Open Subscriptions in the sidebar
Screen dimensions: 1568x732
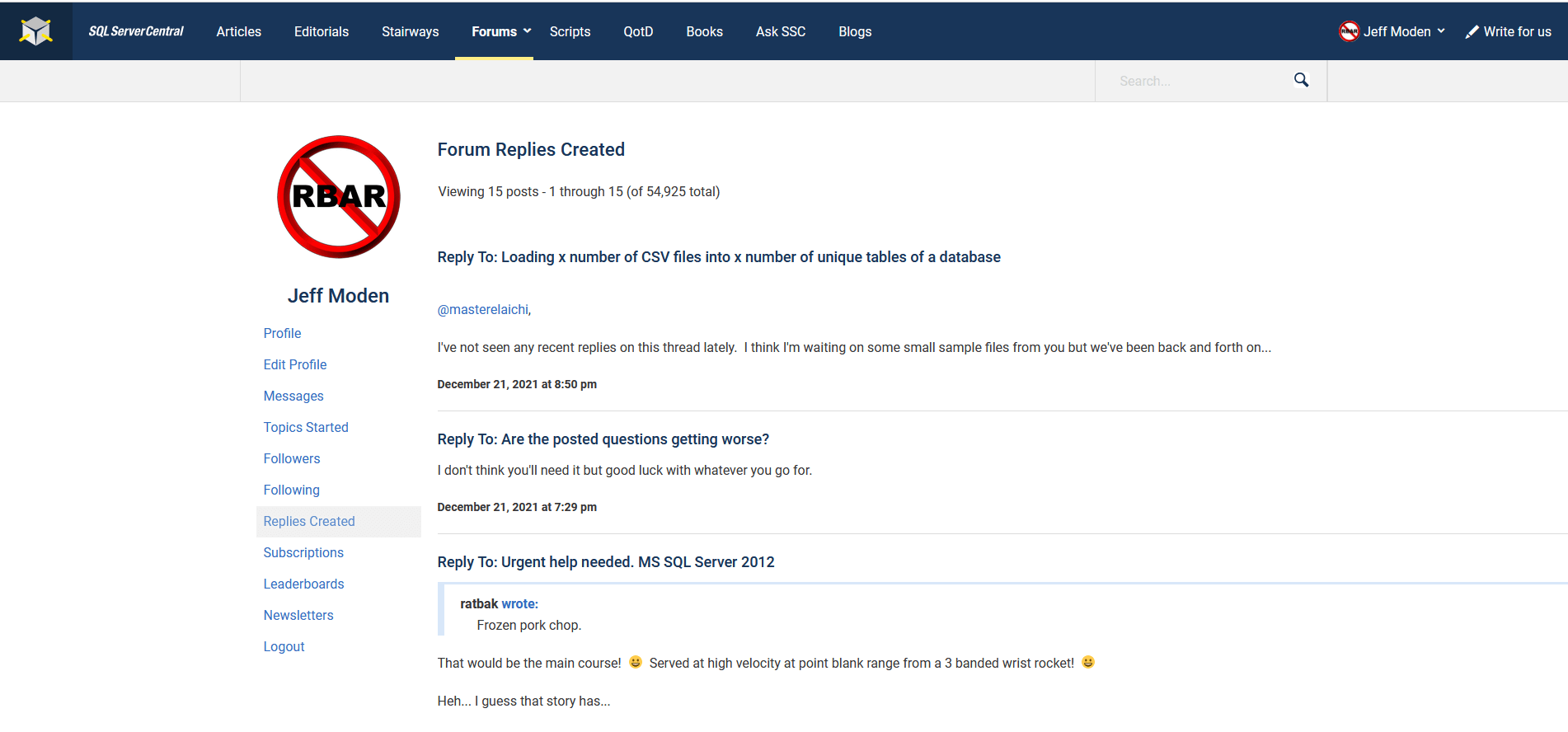pos(303,552)
